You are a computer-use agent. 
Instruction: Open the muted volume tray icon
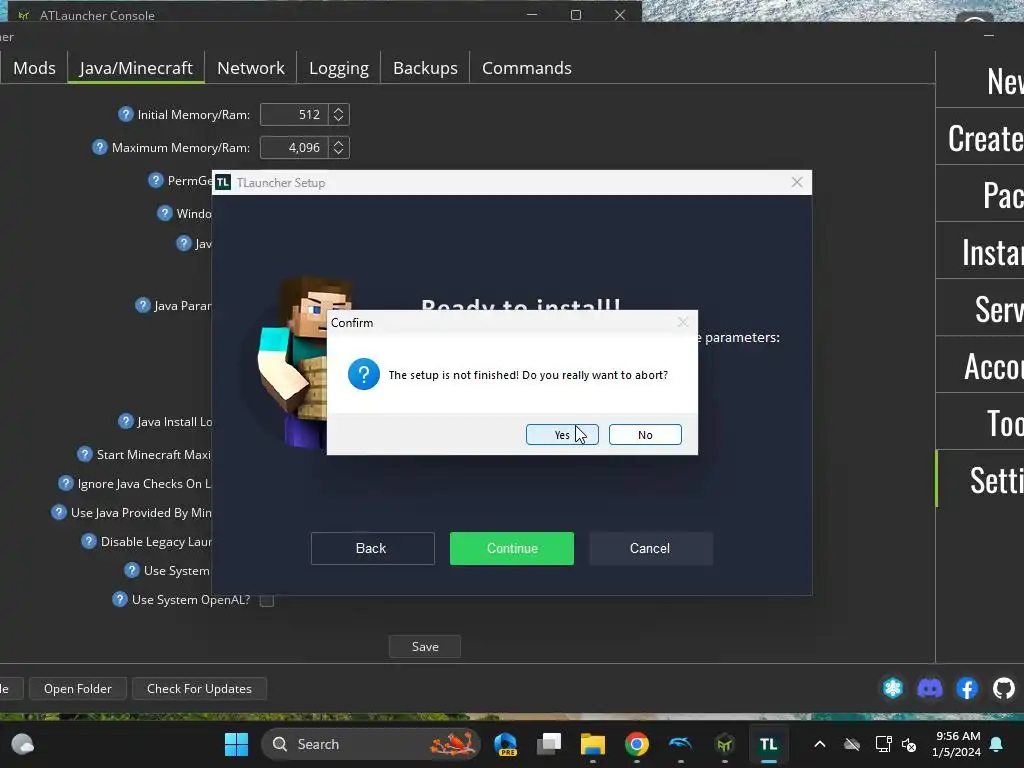click(x=909, y=744)
